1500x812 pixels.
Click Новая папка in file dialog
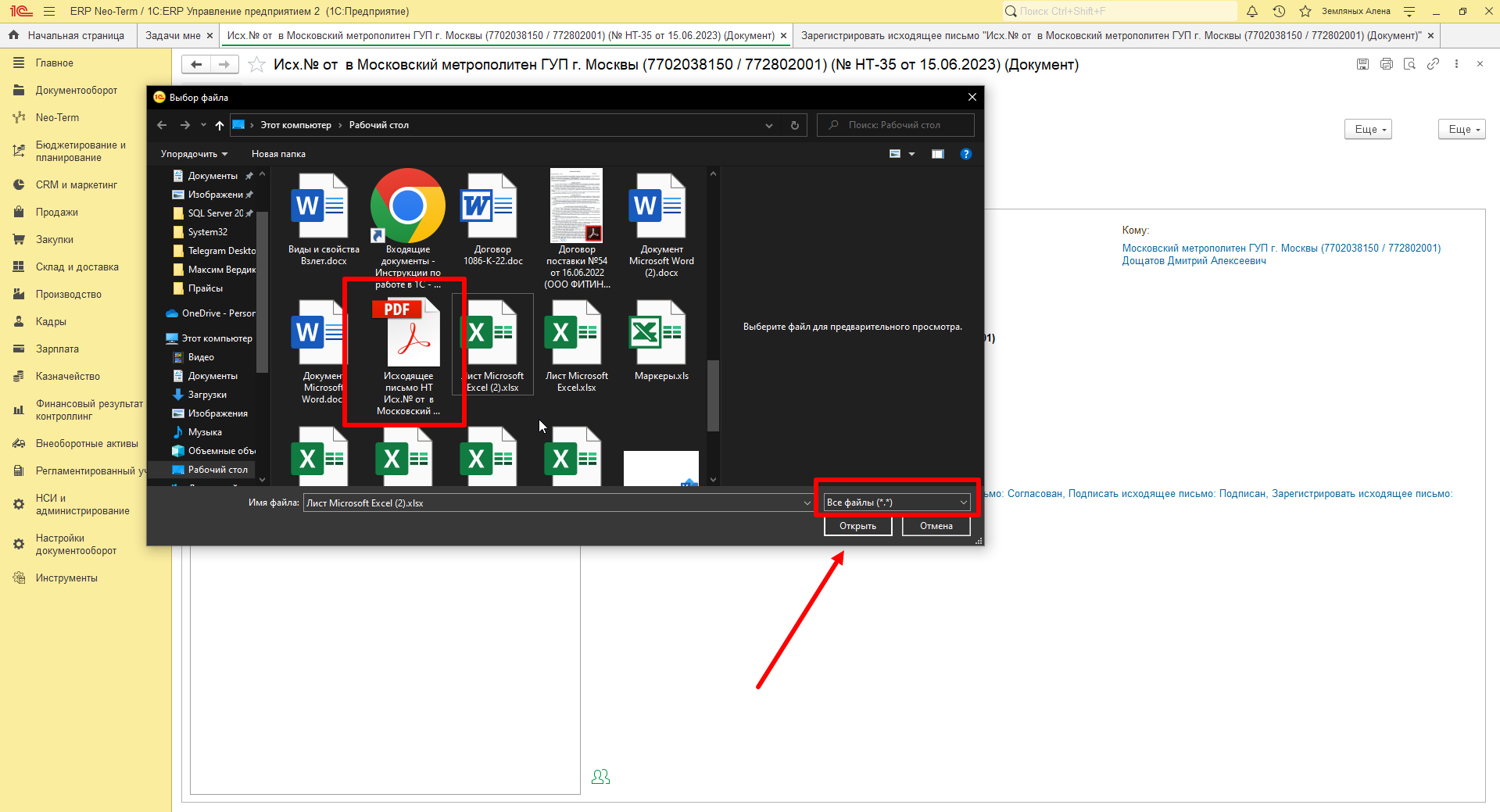tap(278, 154)
